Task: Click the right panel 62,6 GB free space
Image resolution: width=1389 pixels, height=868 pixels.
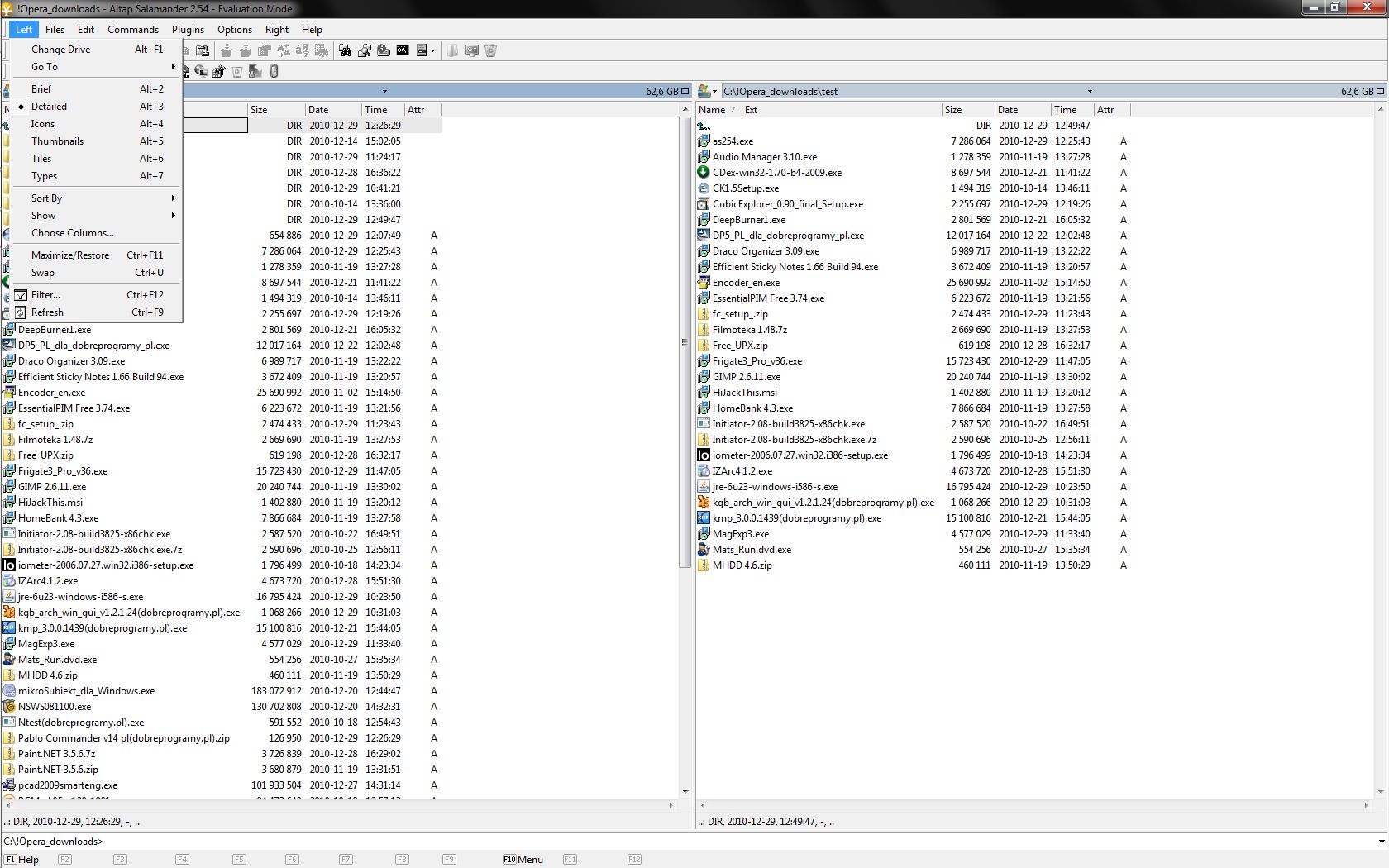Action: point(1357,92)
